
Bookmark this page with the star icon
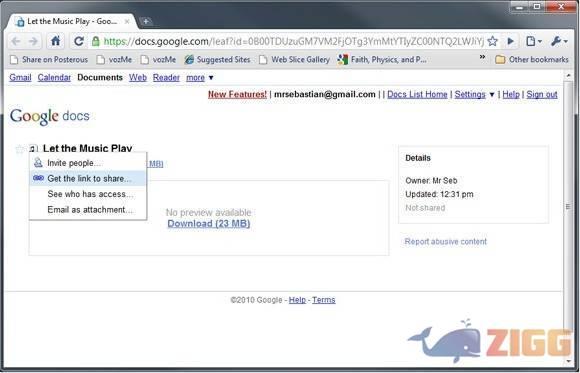[x=493, y=41]
